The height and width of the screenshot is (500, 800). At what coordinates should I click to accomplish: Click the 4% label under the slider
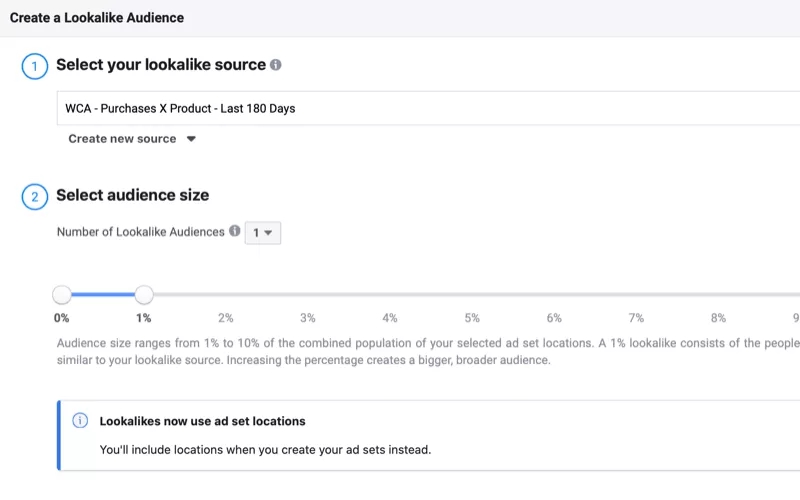click(390, 318)
